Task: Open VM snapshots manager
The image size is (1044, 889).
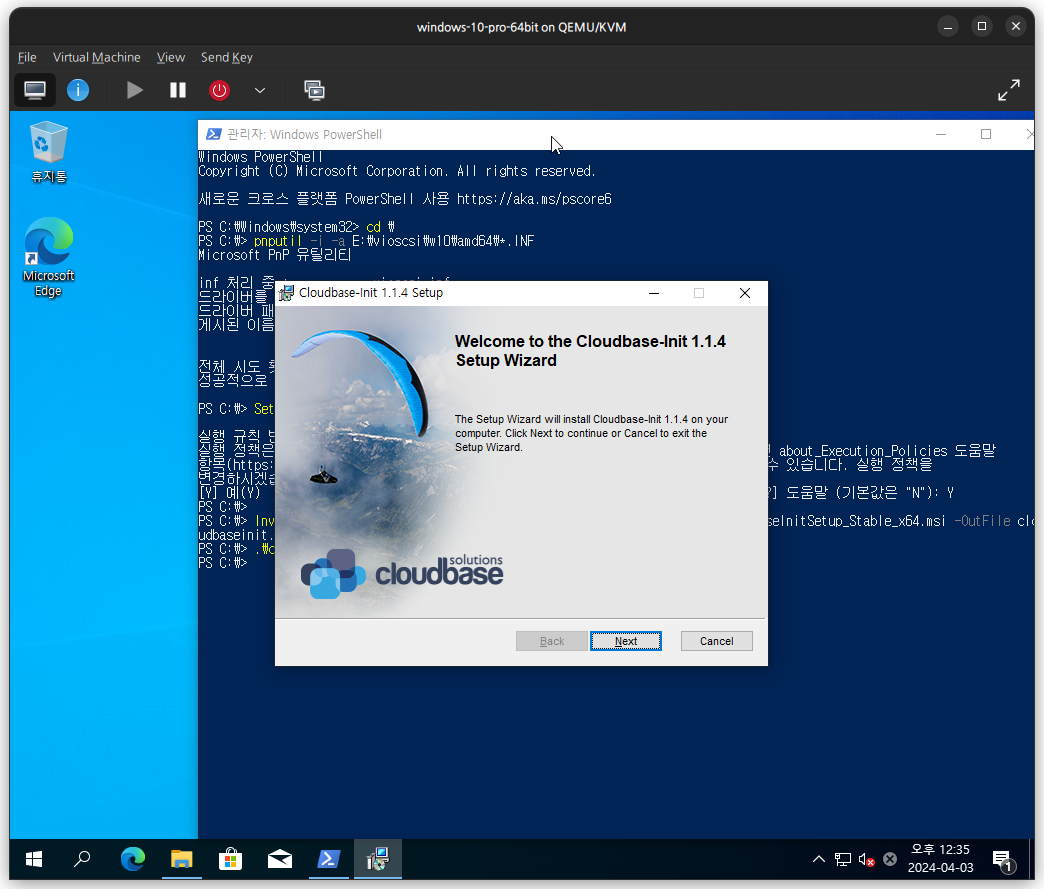Action: click(314, 90)
